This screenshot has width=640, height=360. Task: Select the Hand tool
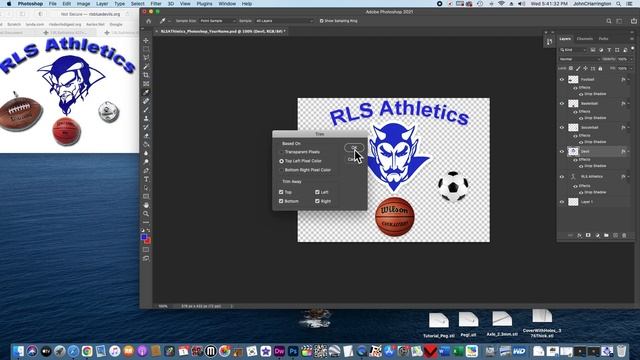[146, 205]
